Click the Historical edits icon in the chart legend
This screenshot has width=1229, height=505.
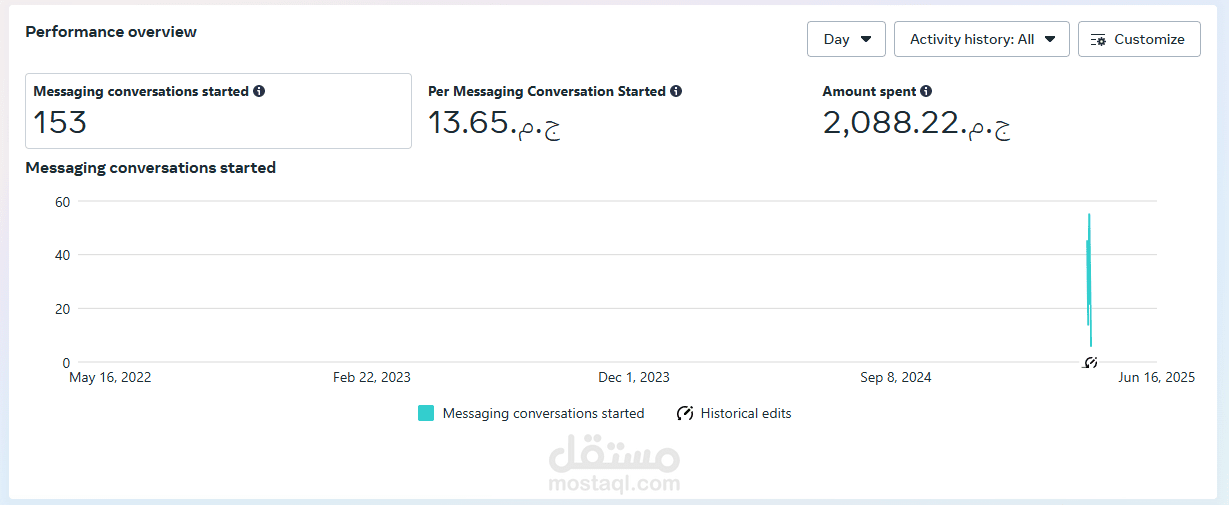click(685, 413)
